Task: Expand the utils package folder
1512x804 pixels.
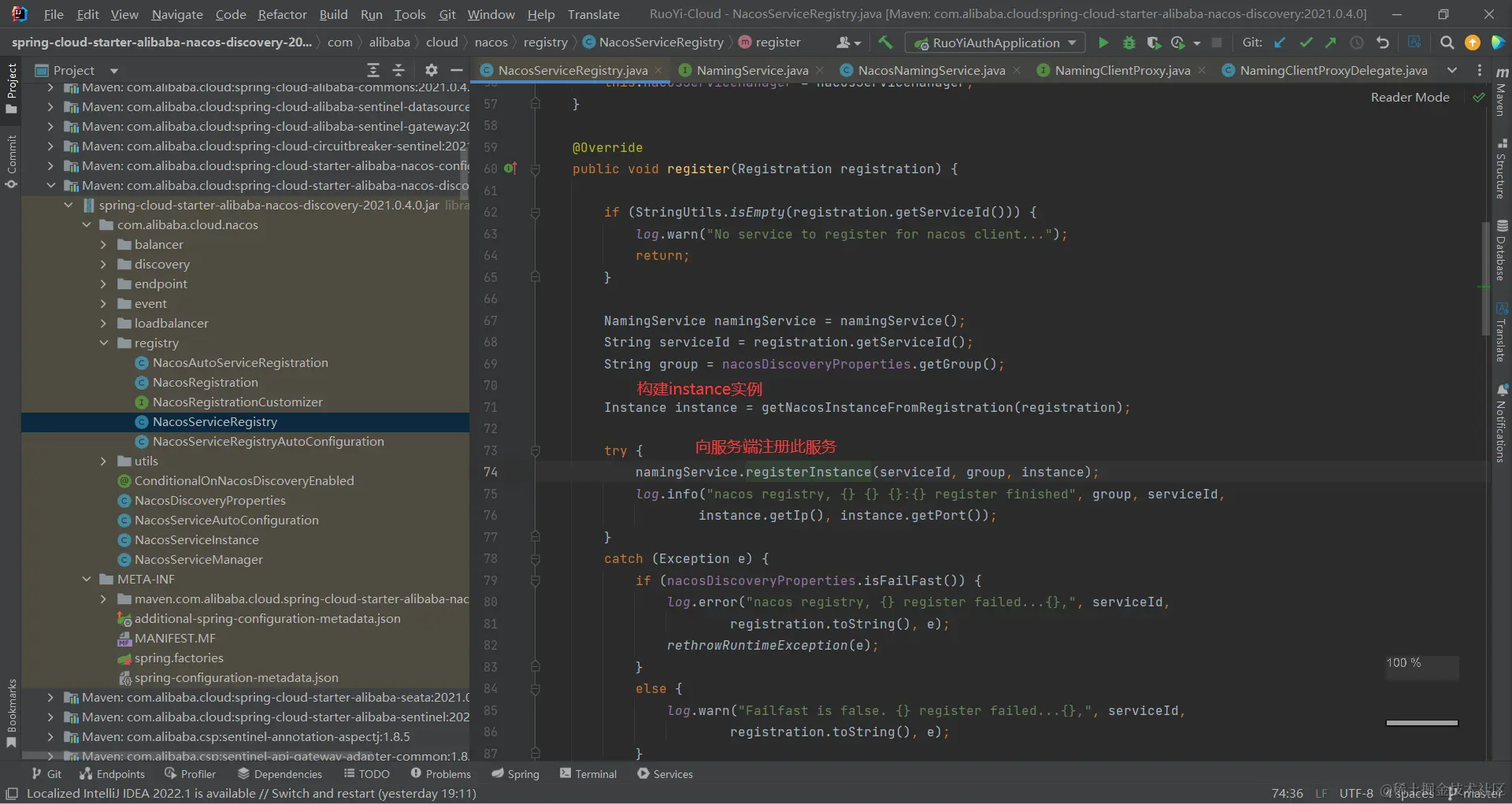Action: coord(103,461)
